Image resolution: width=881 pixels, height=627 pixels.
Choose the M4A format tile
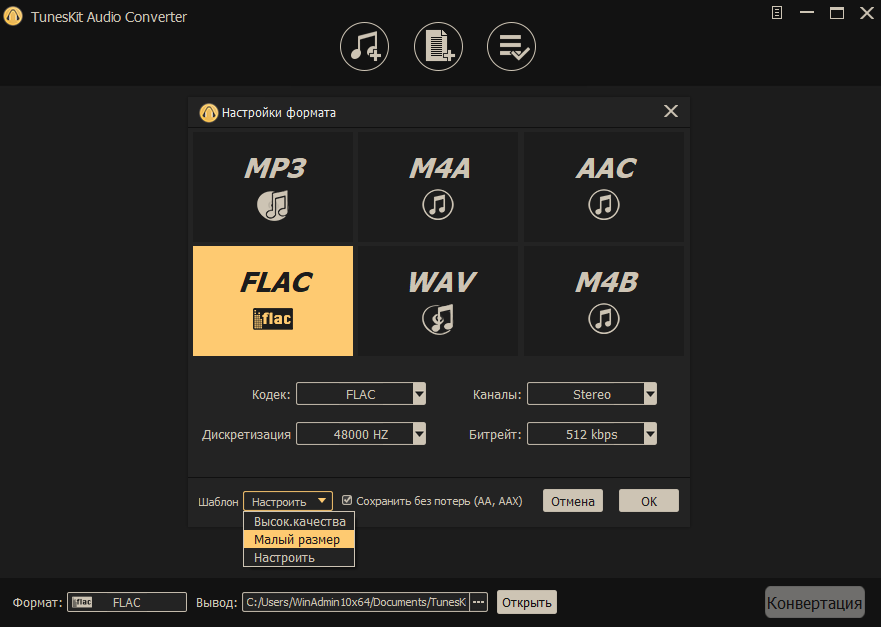(438, 187)
